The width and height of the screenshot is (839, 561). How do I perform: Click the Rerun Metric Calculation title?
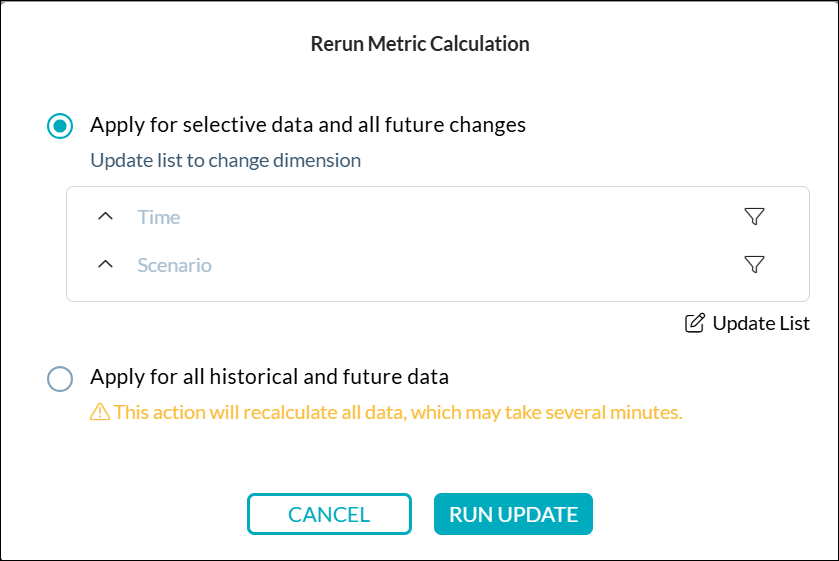[420, 44]
